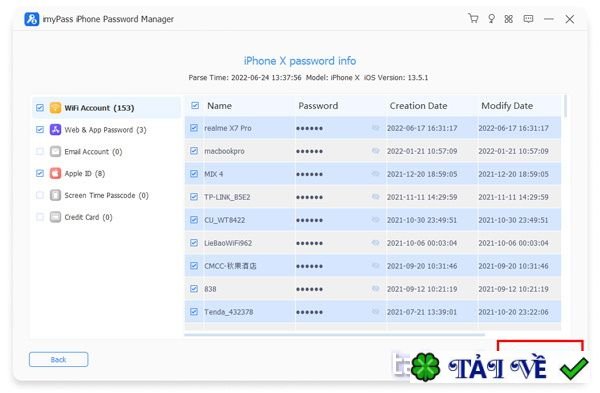Viewport: 600px width, 393px height.
Task: Show password for CU_WT8422
Action: click(375, 220)
